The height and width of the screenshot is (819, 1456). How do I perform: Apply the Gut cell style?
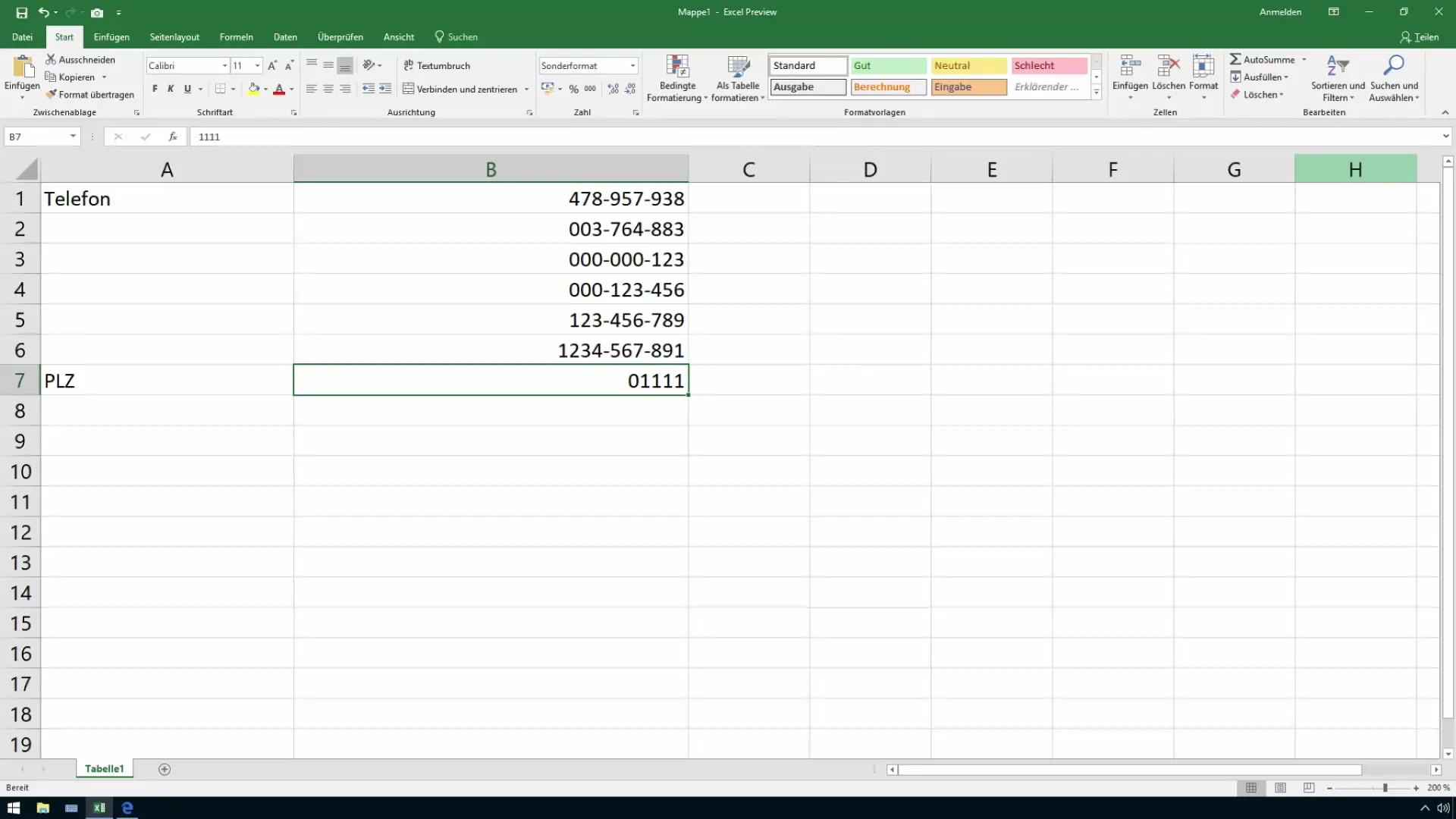[889, 66]
